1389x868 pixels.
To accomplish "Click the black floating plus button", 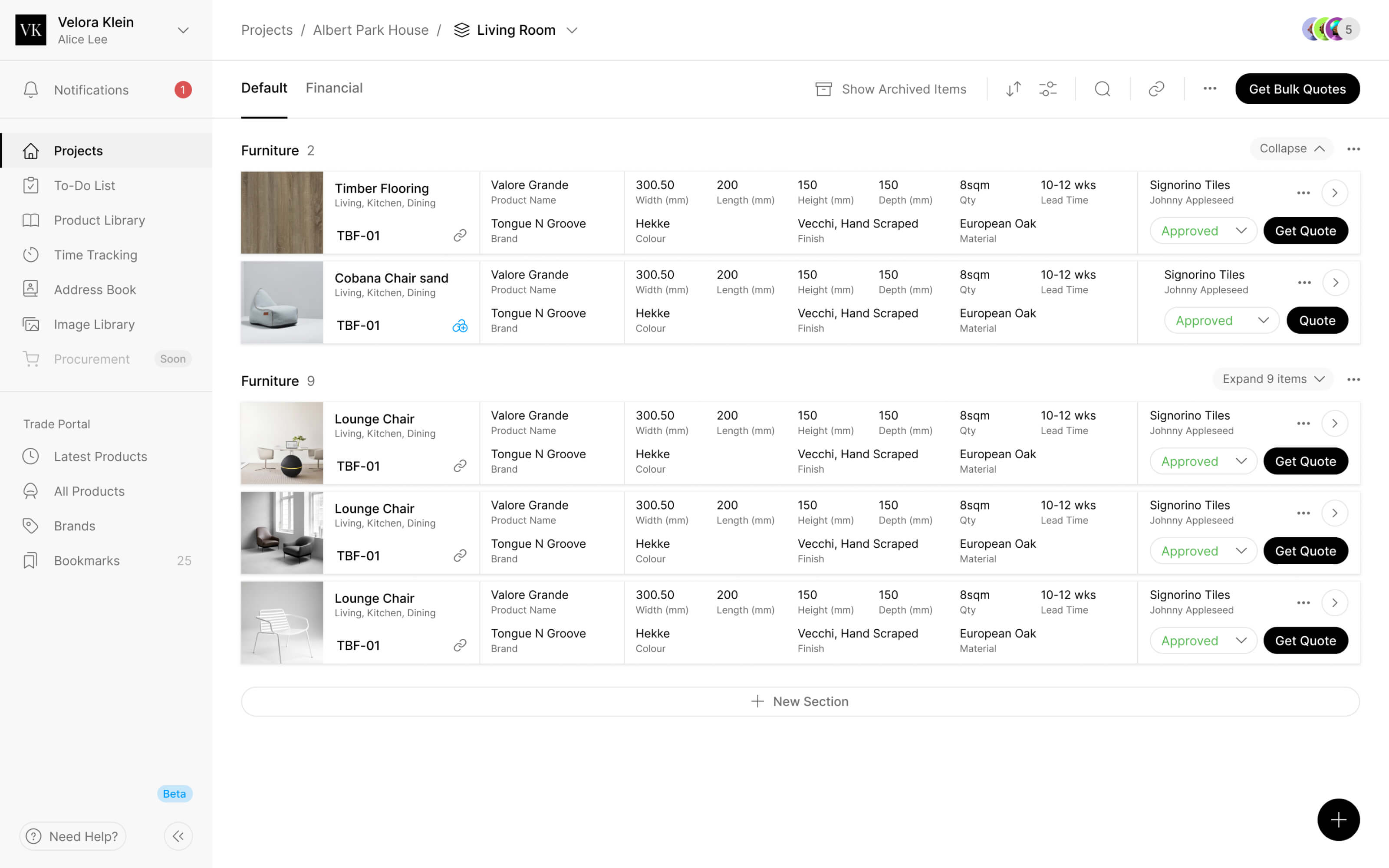I will (x=1338, y=819).
